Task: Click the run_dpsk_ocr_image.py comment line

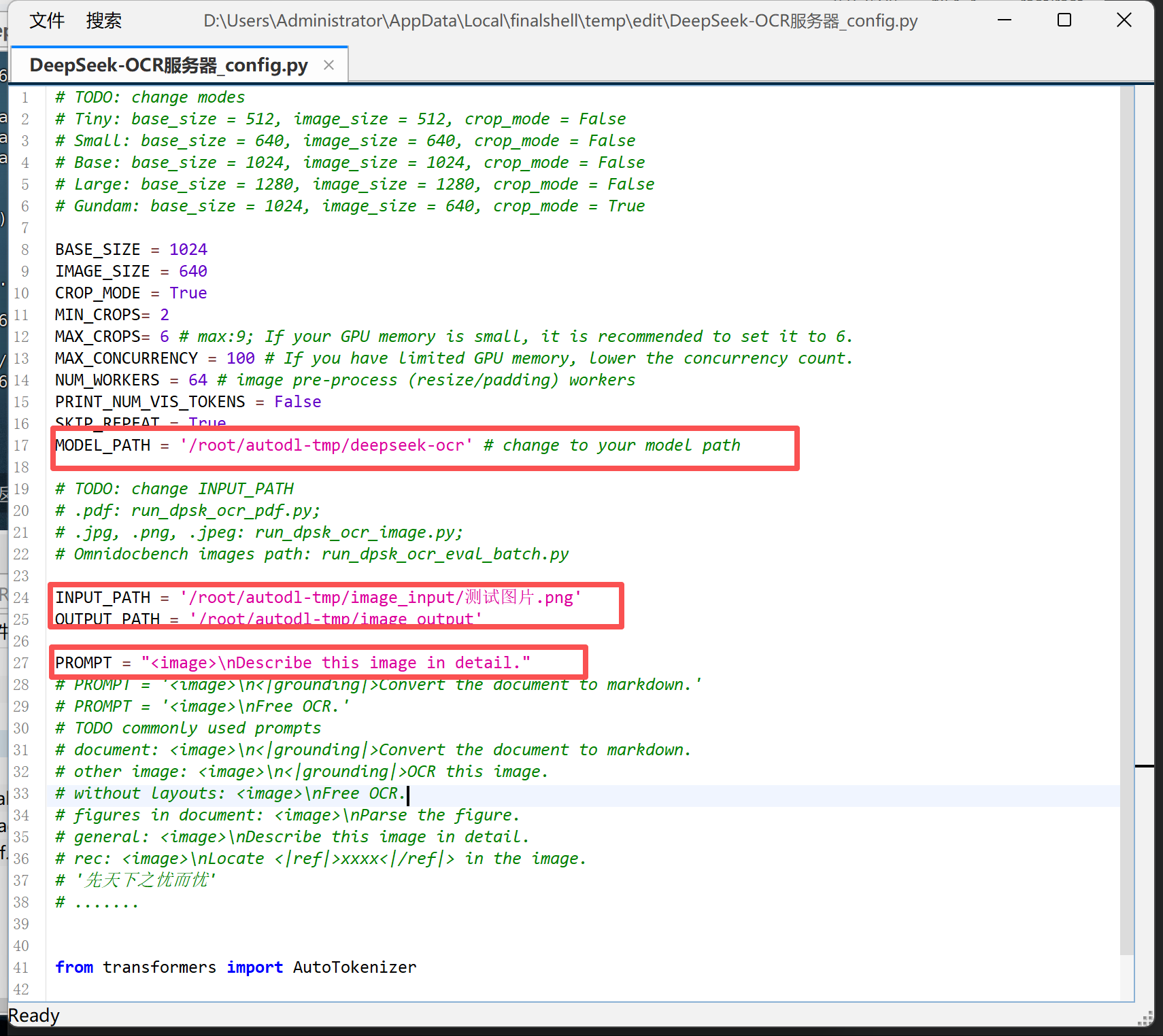Action: coord(259,532)
